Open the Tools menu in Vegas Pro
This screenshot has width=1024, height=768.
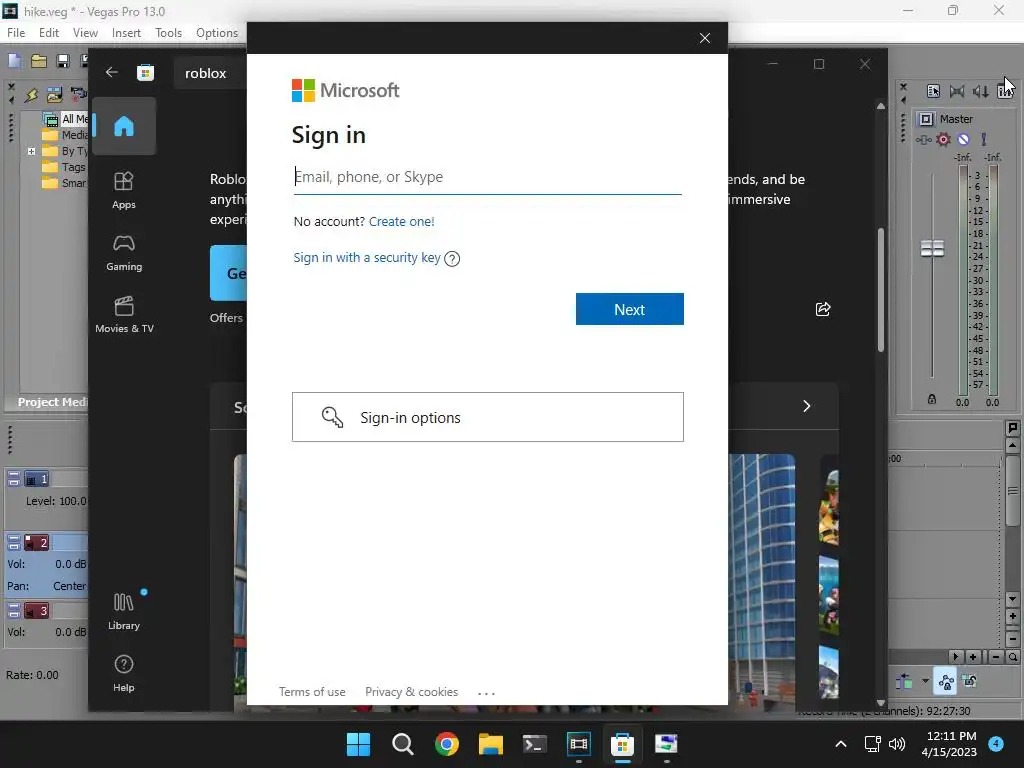168,33
